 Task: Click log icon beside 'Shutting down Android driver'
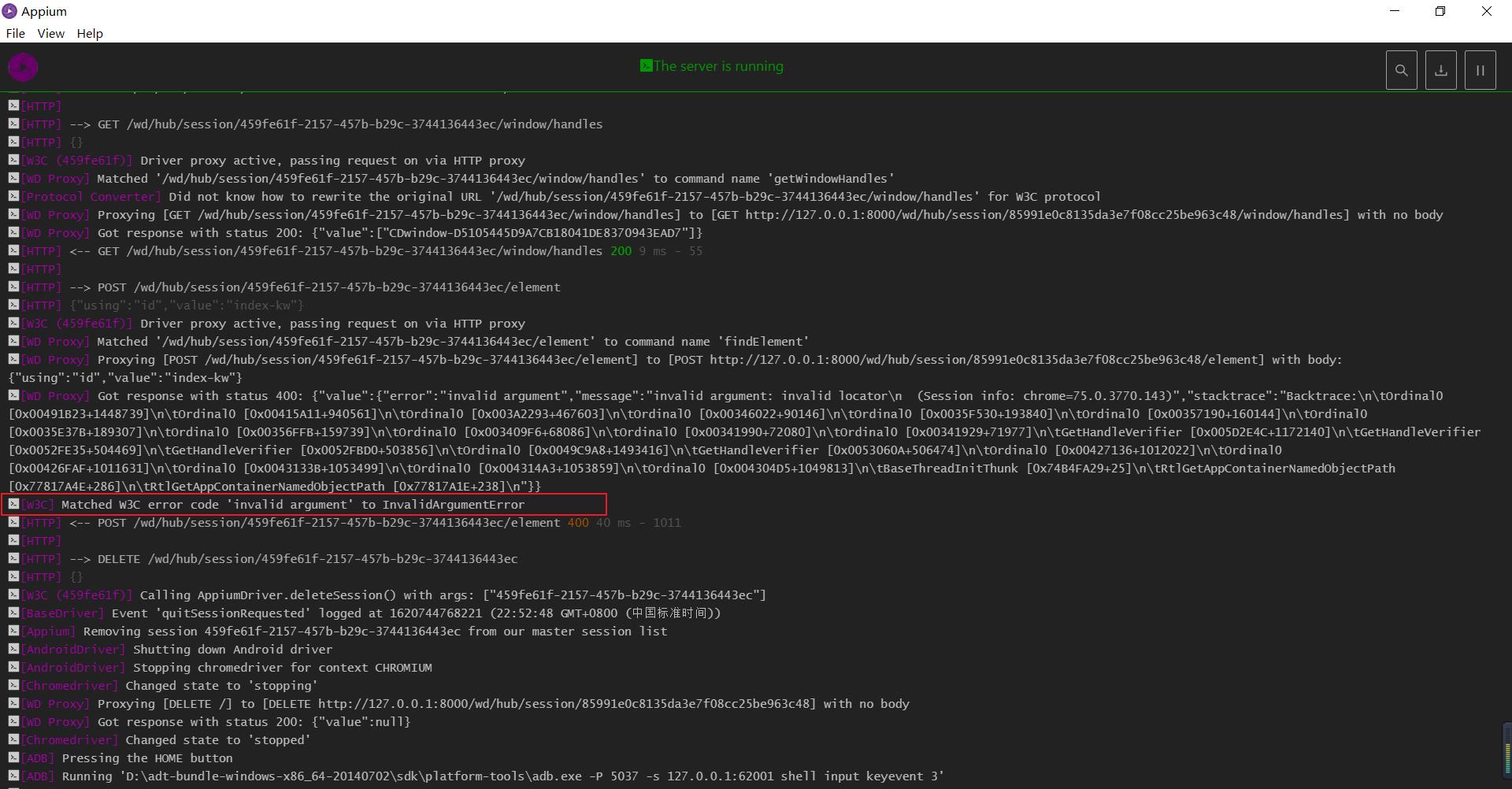click(13, 649)
